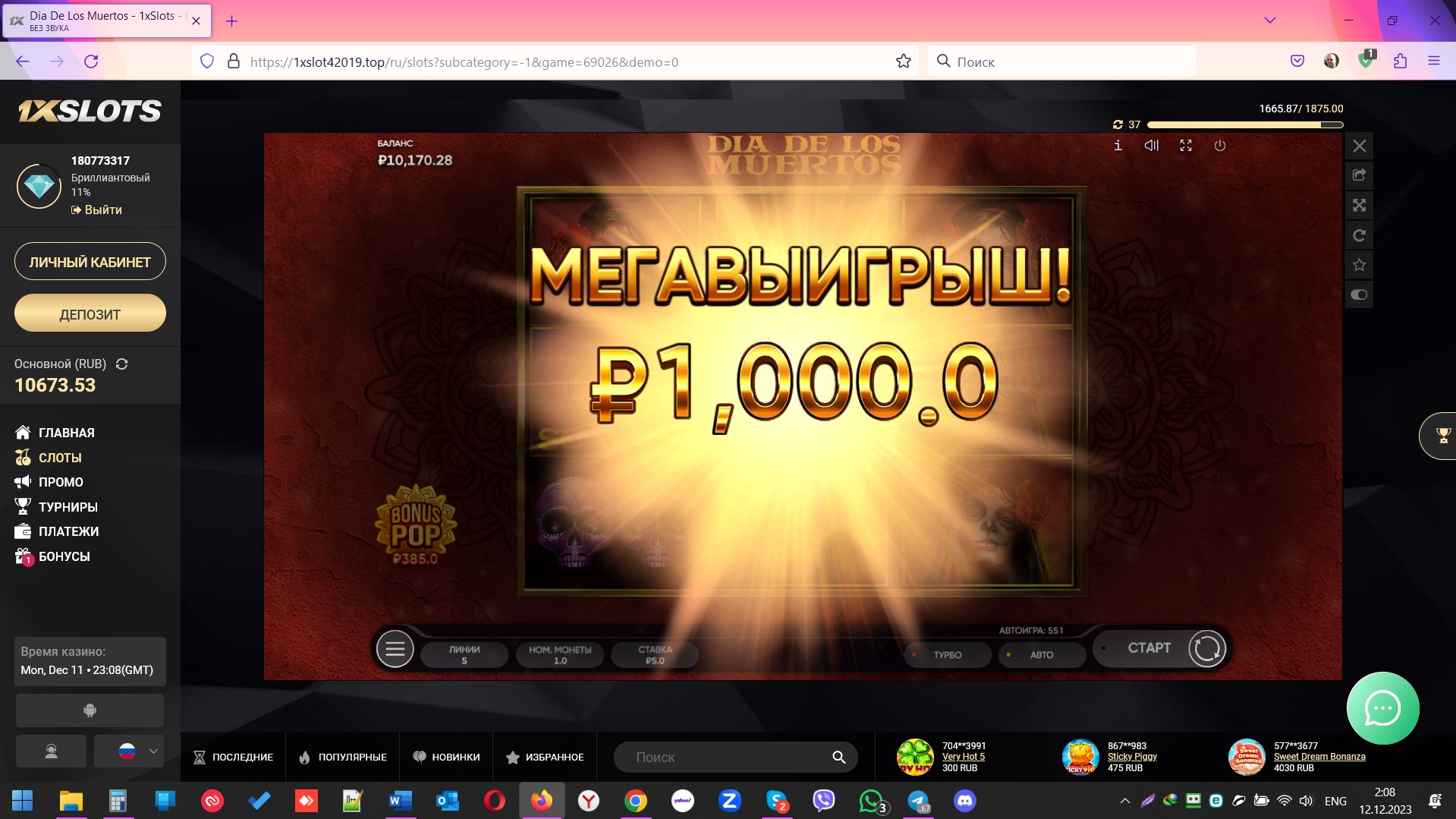
Task: Switch to Новинки tab
Action: (446, 758)
